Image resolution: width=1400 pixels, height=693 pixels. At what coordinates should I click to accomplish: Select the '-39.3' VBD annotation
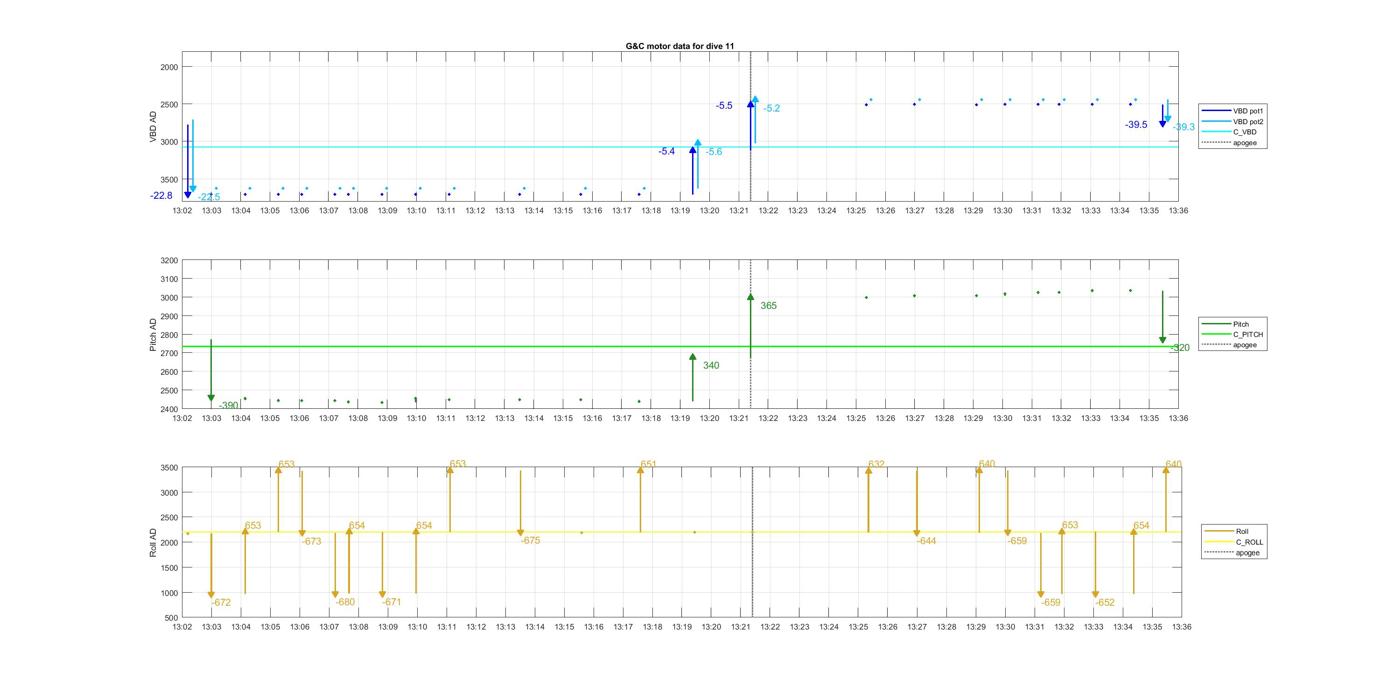[x=1183, y=127]
